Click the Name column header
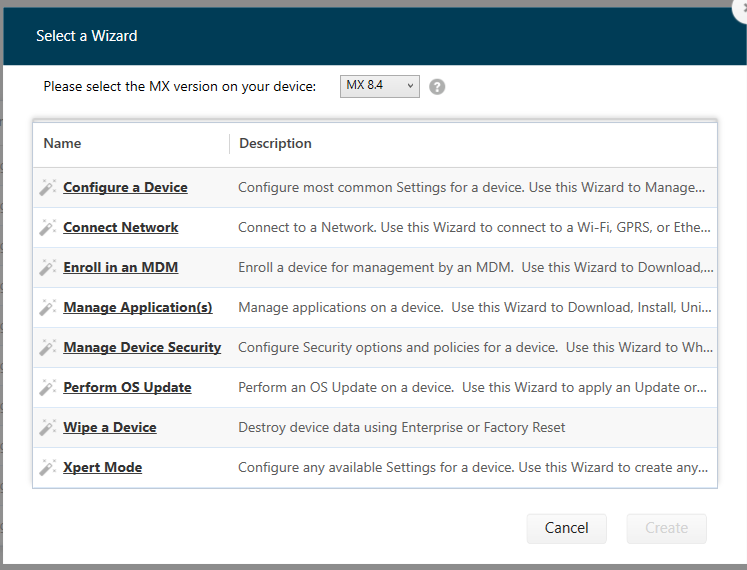 pos(62,143)
